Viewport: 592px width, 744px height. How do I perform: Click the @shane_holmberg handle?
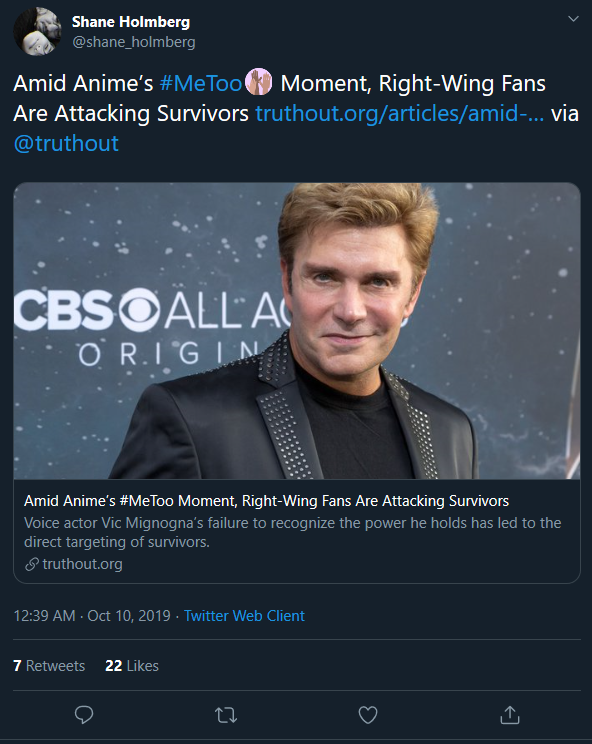(x=134, y=42)
